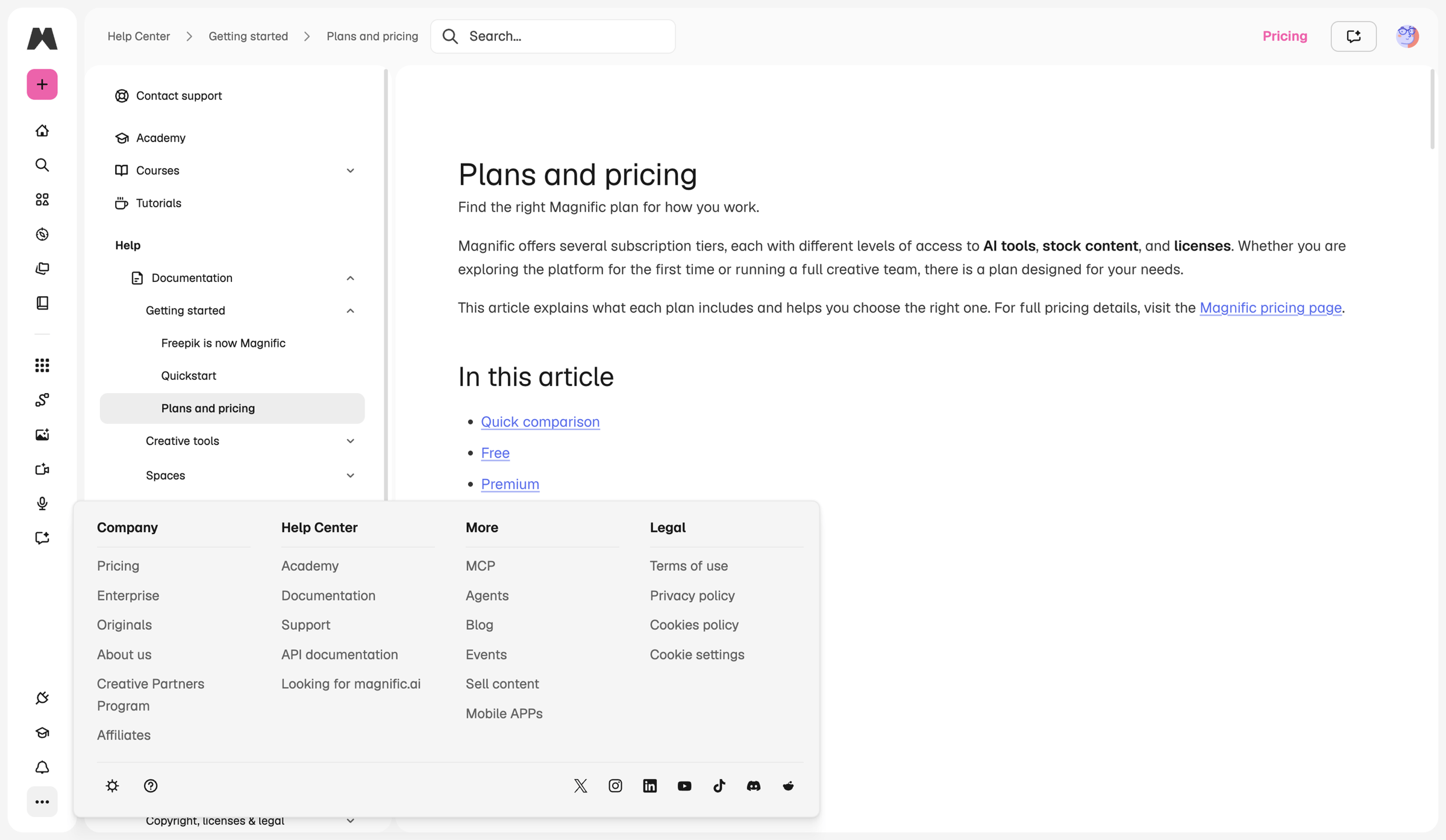
Task: Expand Copyright, licenses & legal chevron
Action: (350, 821)
